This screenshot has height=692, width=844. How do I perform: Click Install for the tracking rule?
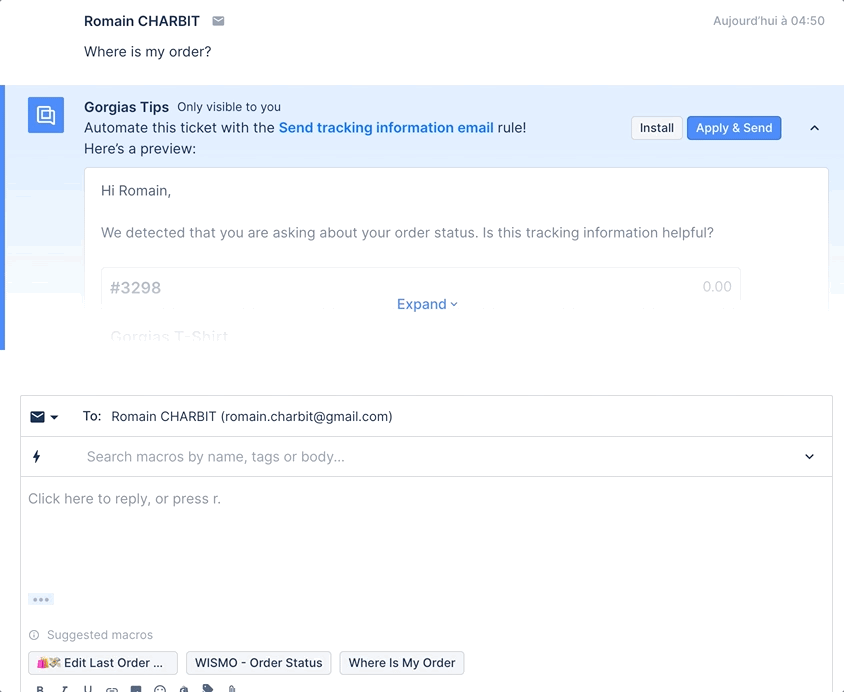657,128
